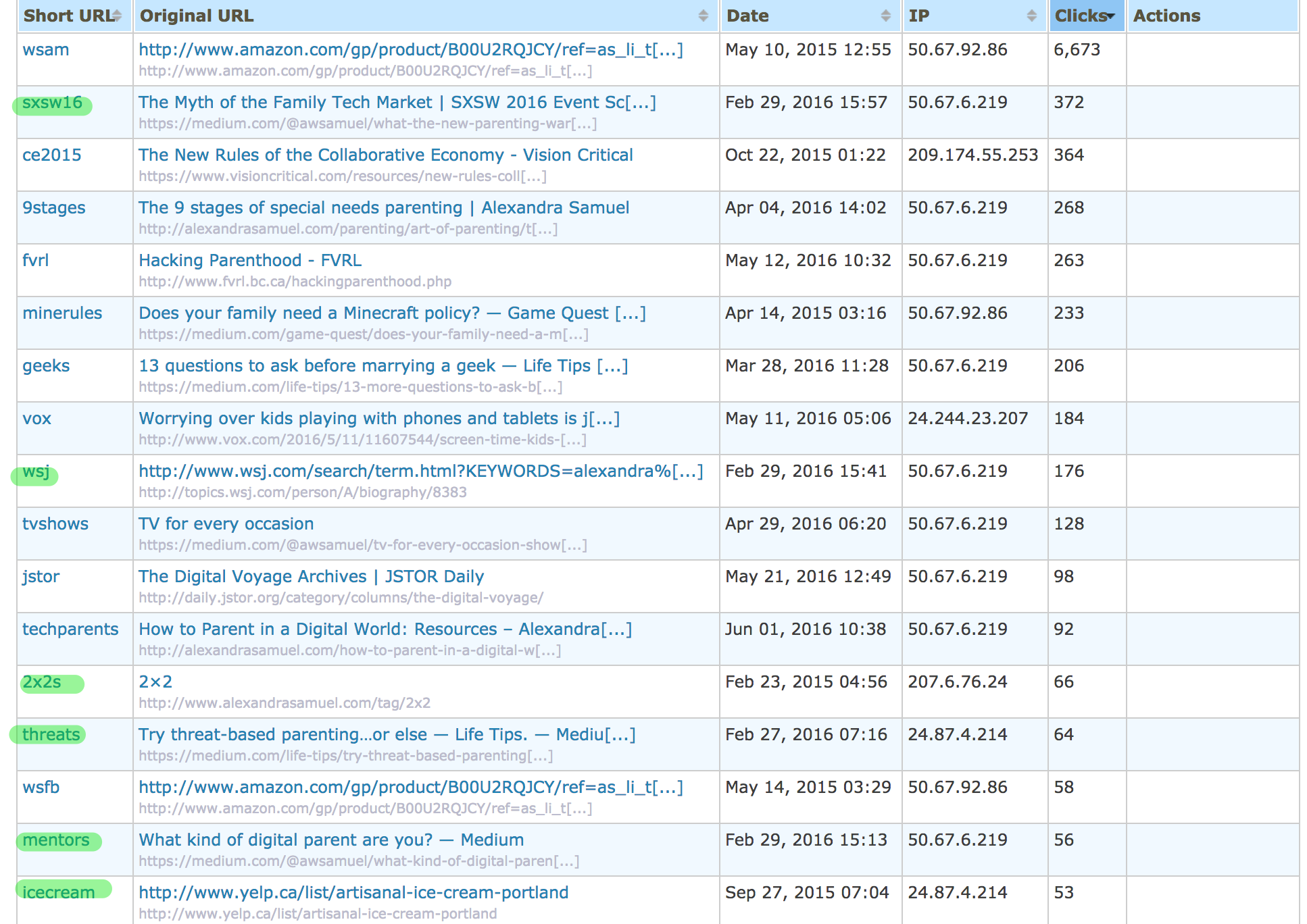Open the ce2015 short link

[51, 155]
